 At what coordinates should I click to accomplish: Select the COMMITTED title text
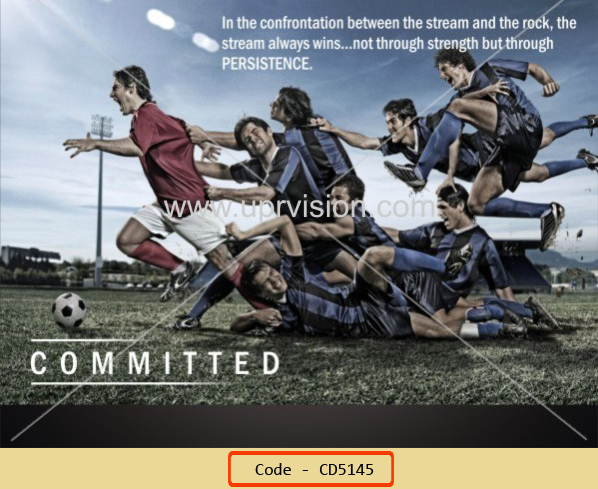155,363
